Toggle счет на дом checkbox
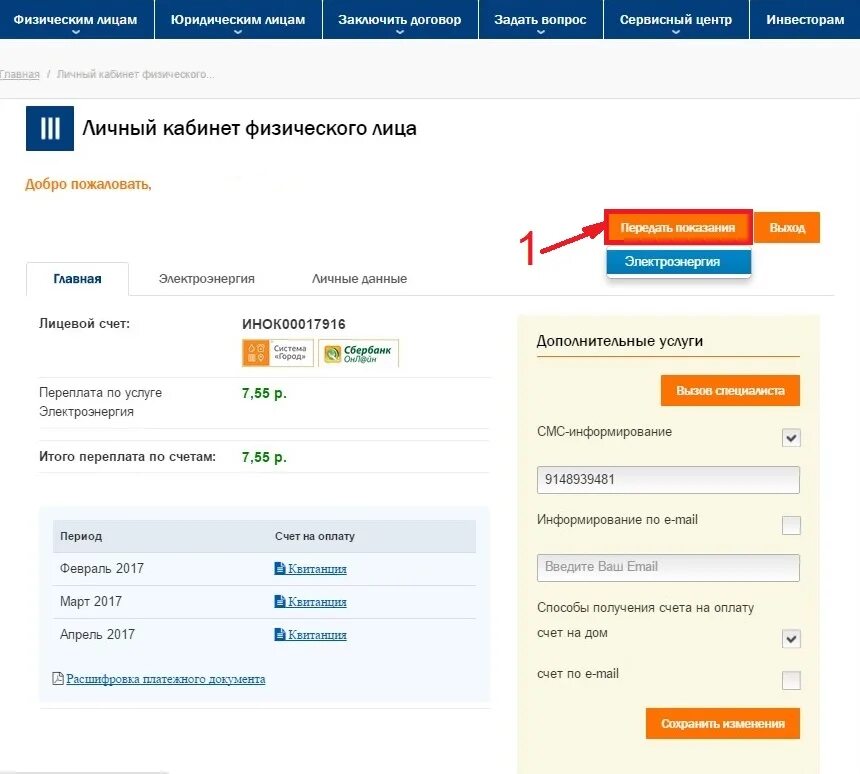This screenshot has width=860, height=774. (791, 639)
